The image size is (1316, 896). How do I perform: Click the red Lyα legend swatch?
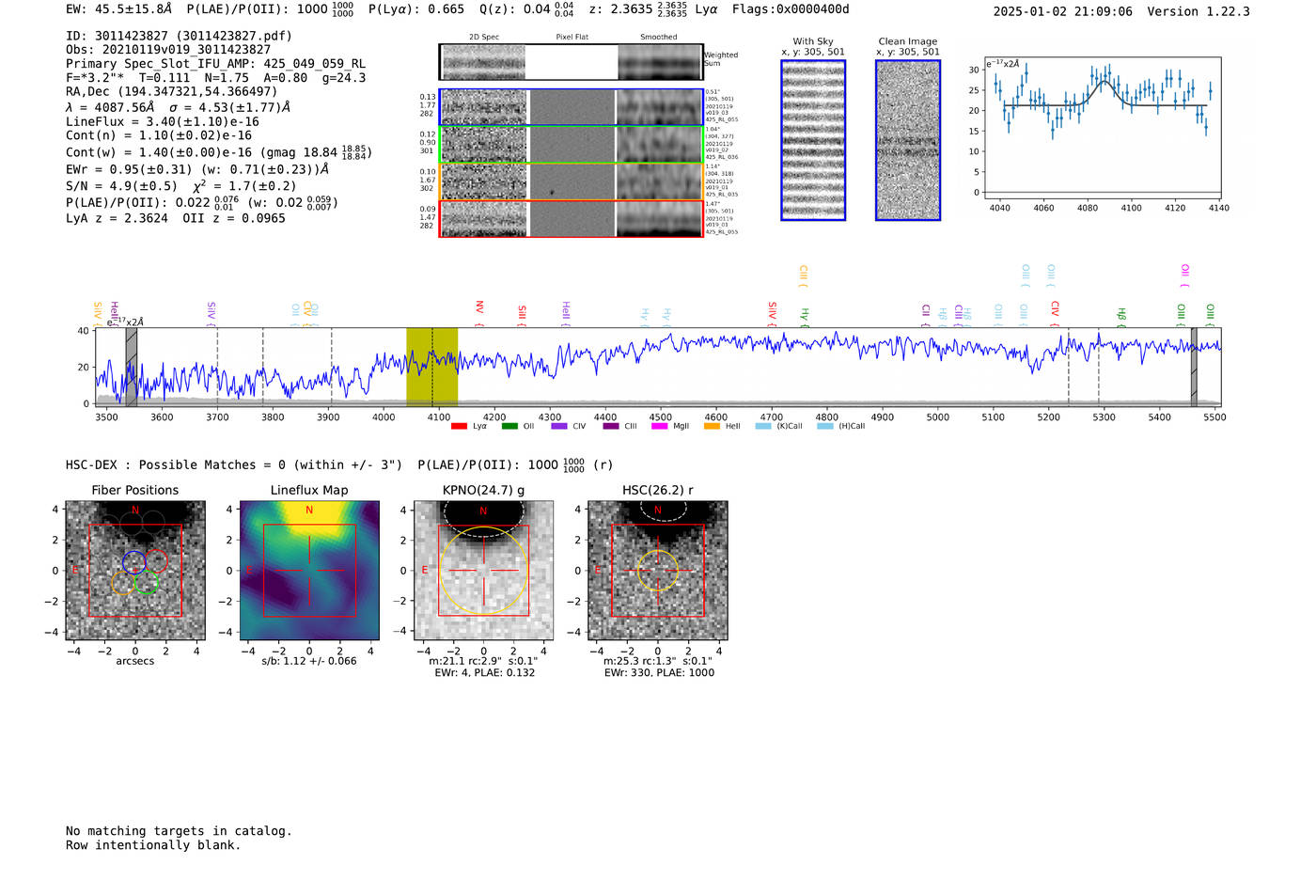tap(459, 426)
